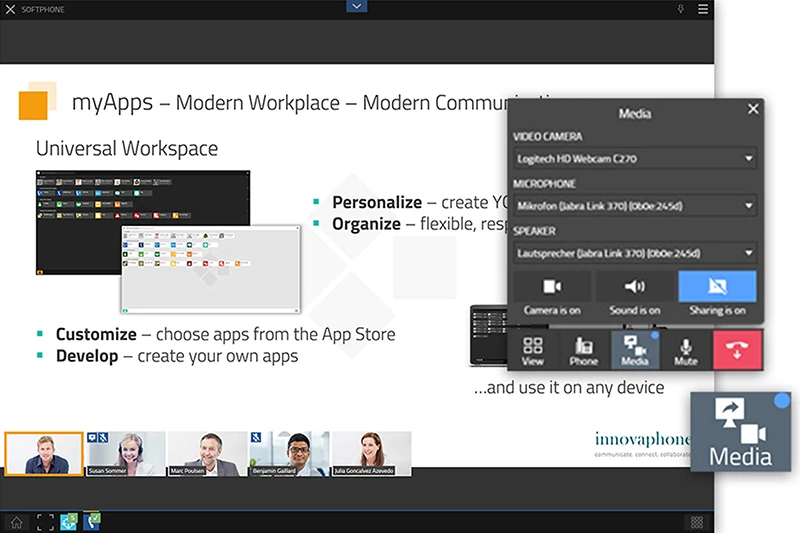Click the Media button in call toolbar
800x533 pixels.
pyautogui.click(x=635, y=350)
